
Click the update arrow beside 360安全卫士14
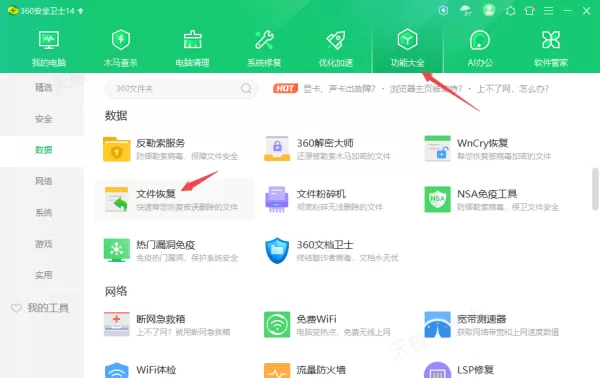pos(80,11)
